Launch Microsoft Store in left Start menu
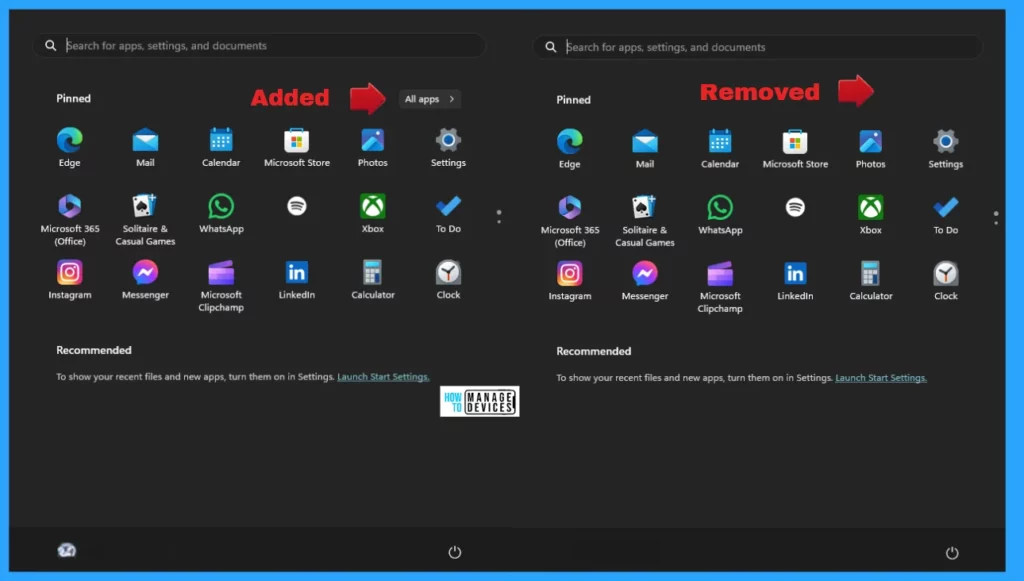 (296, 148)
